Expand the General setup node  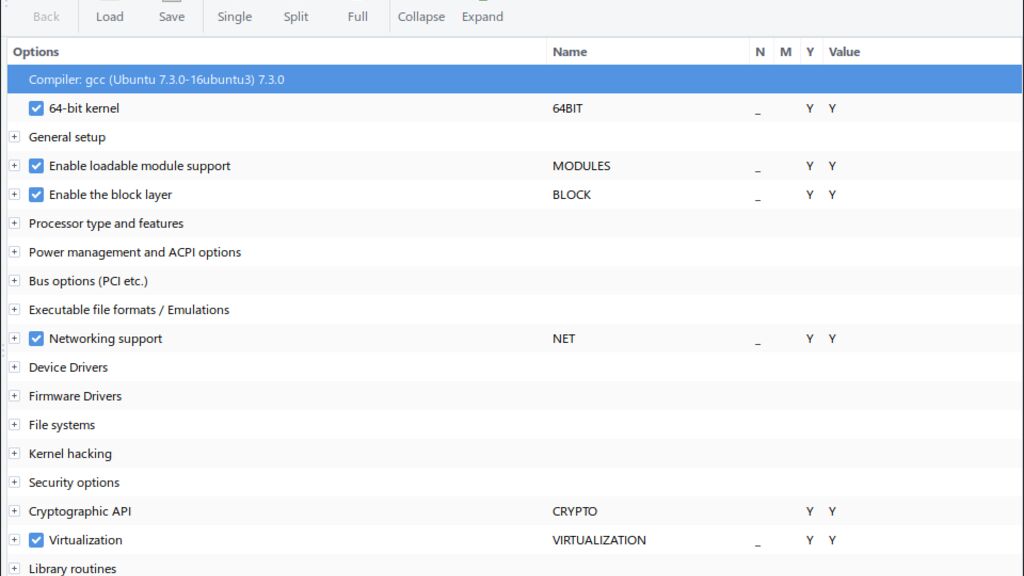pos(14,137)
